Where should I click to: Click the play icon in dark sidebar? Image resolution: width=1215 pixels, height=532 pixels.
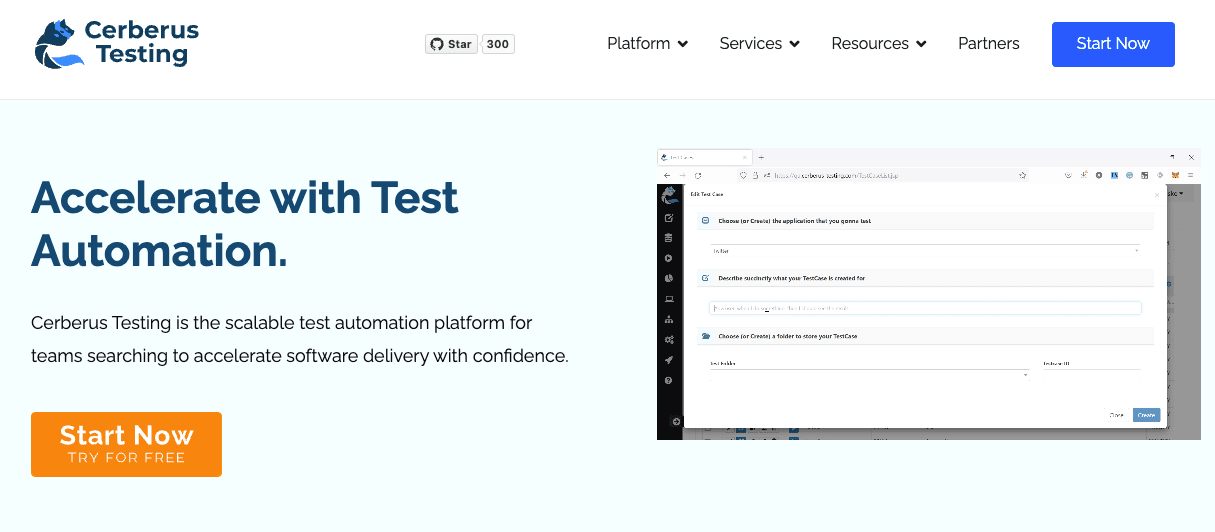tap(668, 259)
